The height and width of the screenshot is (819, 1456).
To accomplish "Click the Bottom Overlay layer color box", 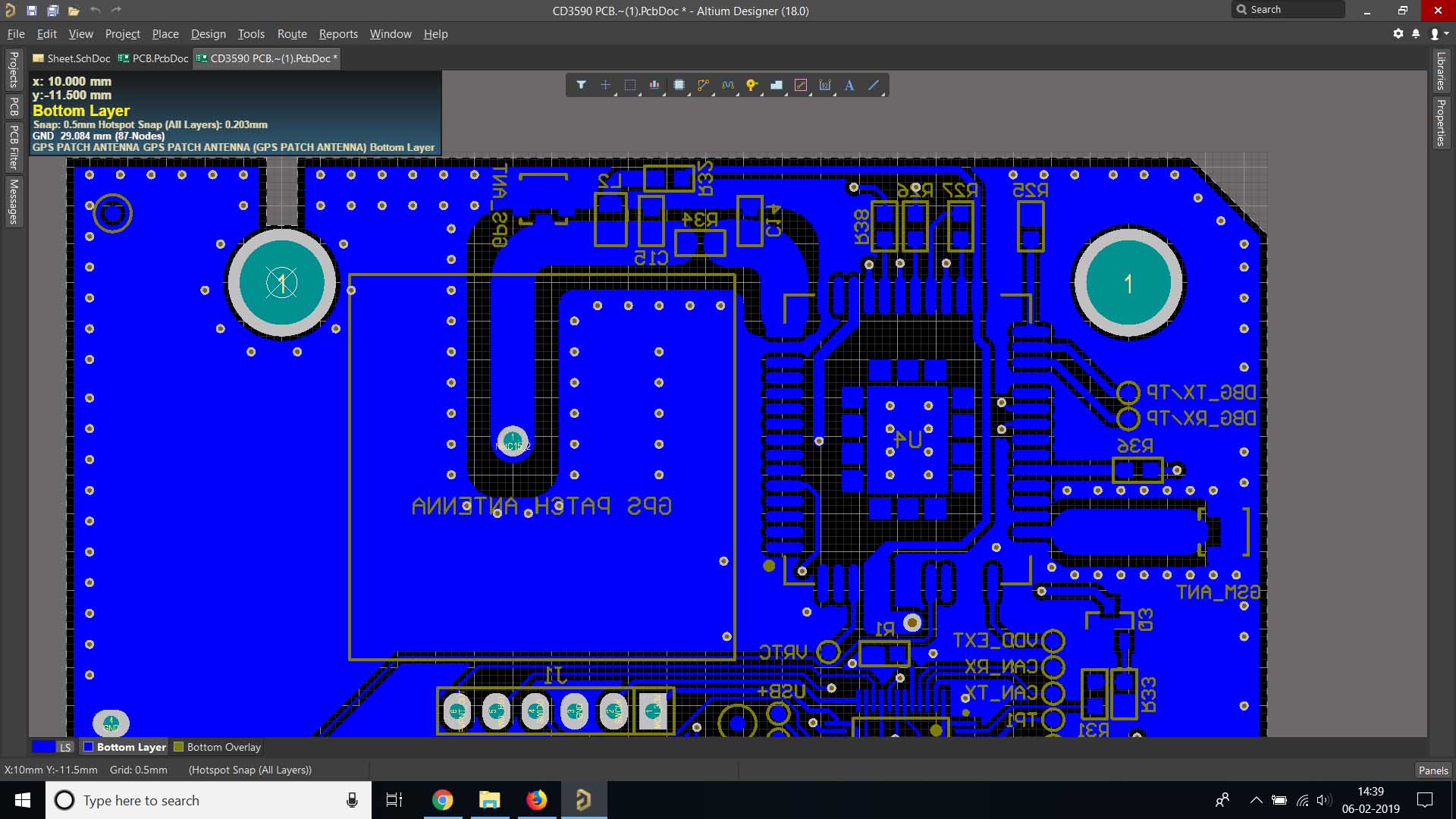I will pyautogui.click(x=179, y=747).
